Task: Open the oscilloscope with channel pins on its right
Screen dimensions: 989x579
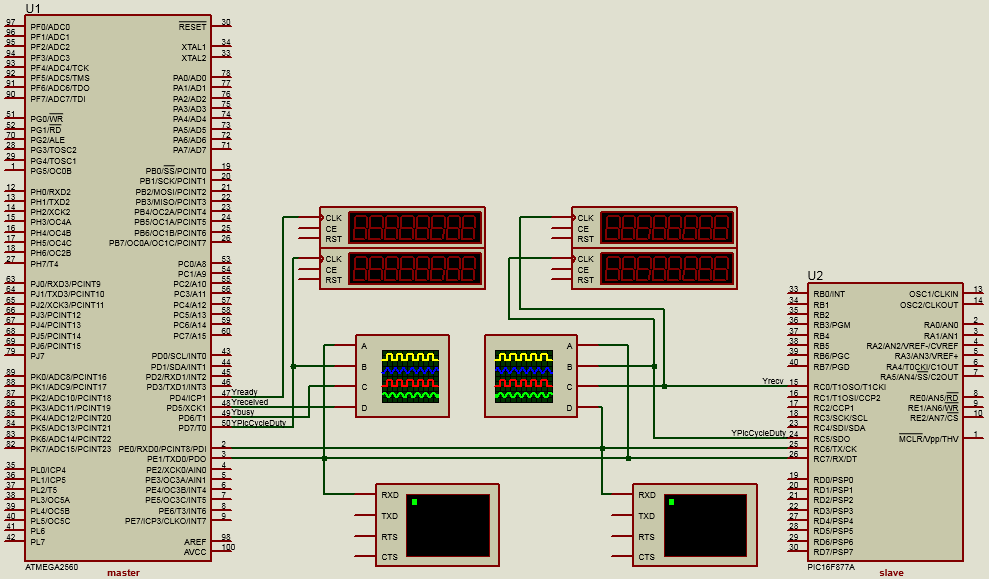Action: [x=531, y=376]
